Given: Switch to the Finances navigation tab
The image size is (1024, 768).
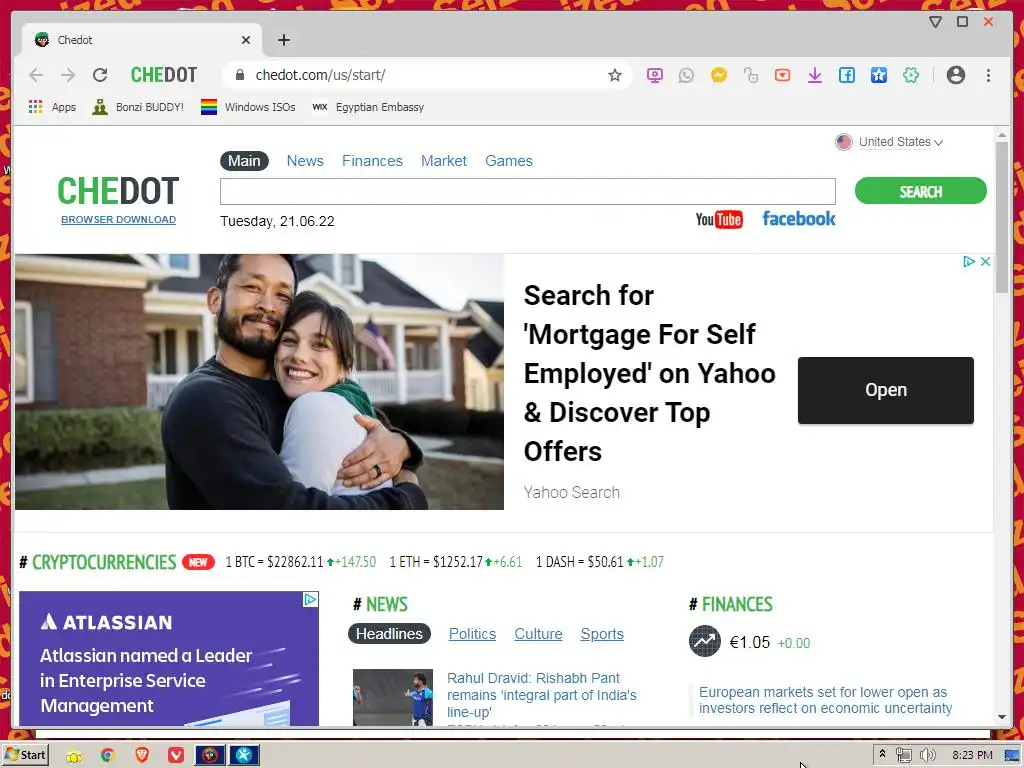Looking at the screenshot, I should [372, 161].
